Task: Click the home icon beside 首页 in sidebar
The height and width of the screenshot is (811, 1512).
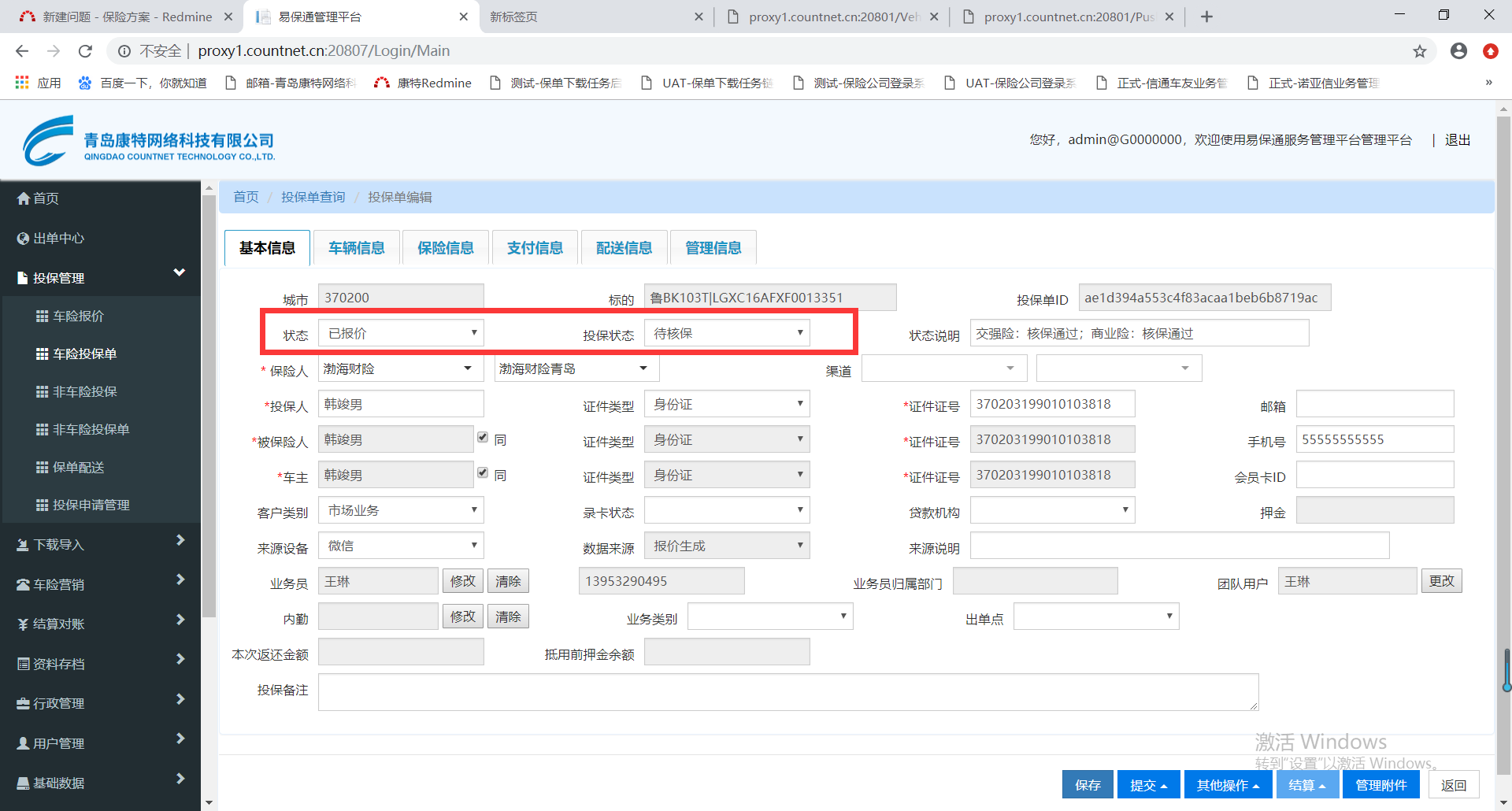Action: 24,198
